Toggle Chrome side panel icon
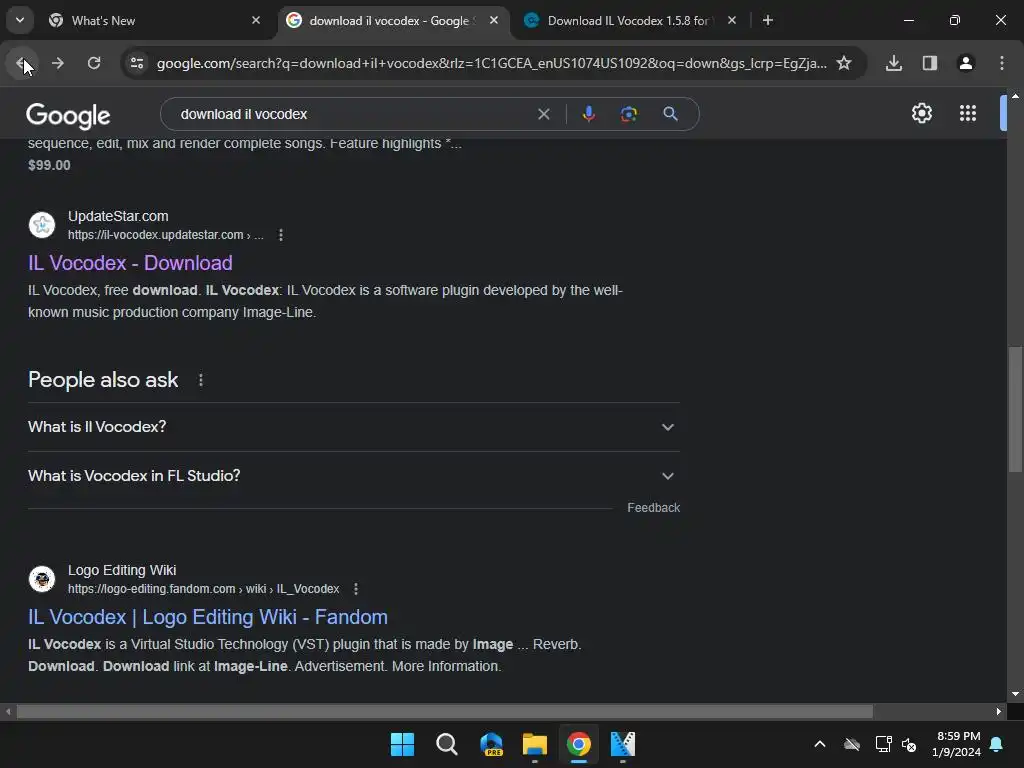1024x768 pixels. (930, 63)
